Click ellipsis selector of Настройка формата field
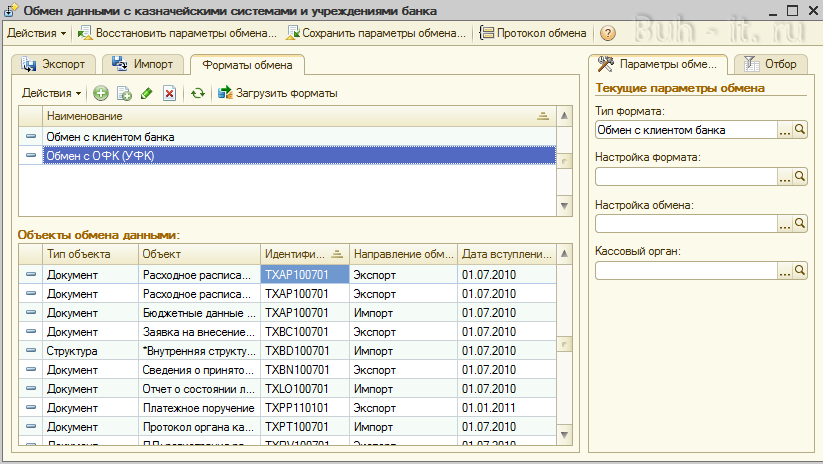The height and width of the screenshot is (464, 823). coord(785,177)
